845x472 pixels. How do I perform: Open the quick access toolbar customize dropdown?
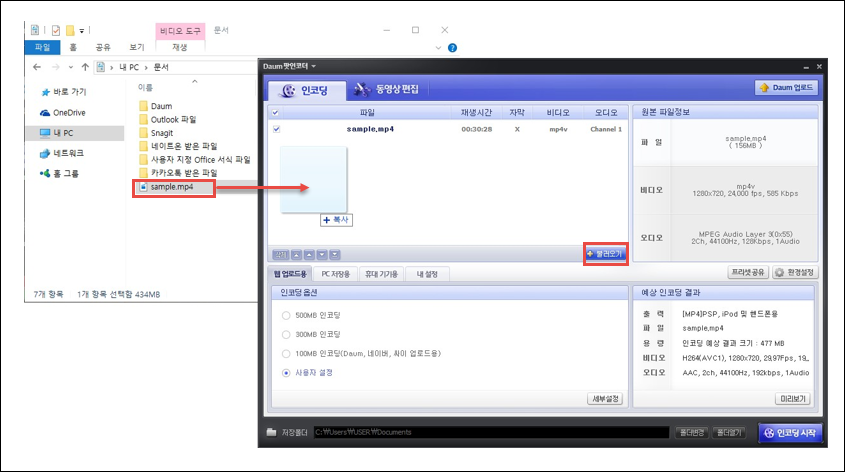pyautogui.click(x=82, y=31)
